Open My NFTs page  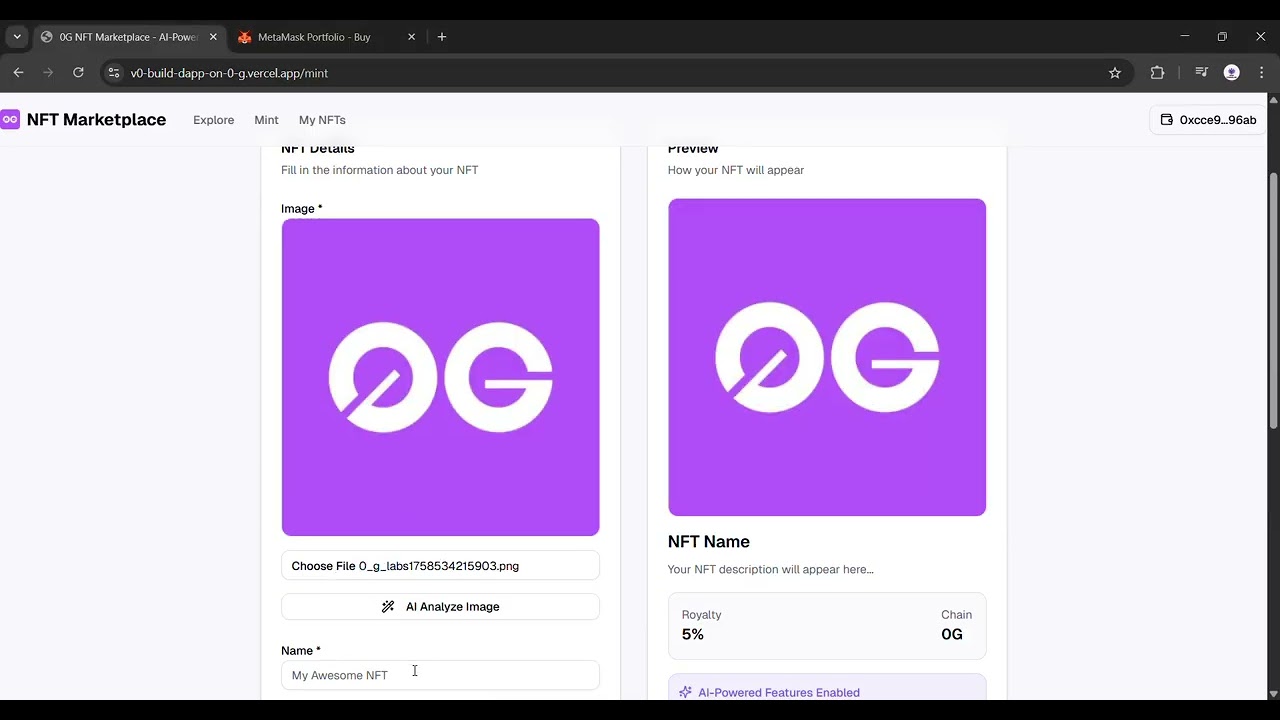pyautogui.click(x=322, y=120)
